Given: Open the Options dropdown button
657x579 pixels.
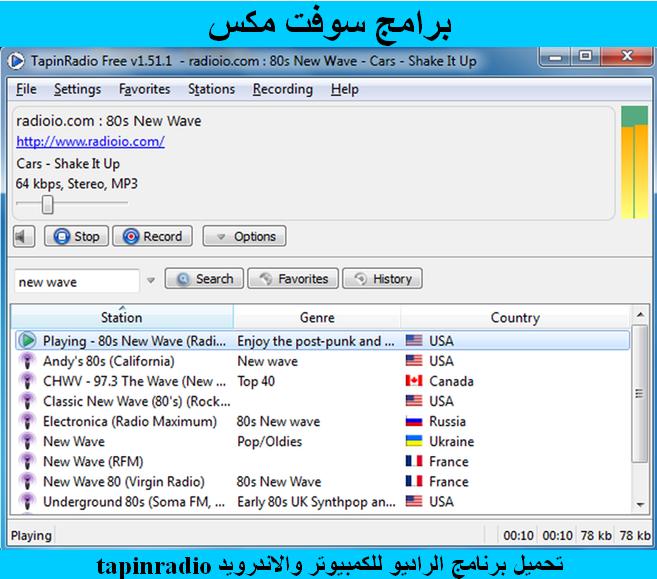Looking at the screenshot, I should tap(245, 236).
